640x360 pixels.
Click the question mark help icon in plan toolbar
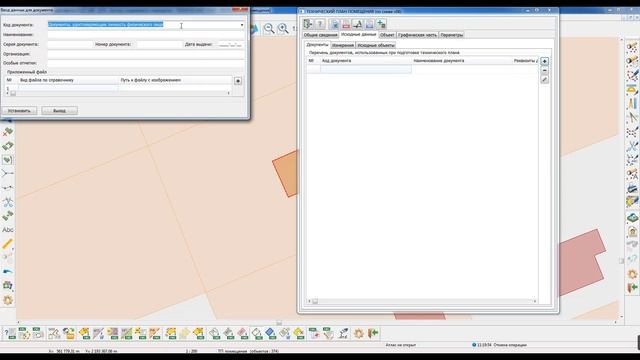[x=320, y=24]
